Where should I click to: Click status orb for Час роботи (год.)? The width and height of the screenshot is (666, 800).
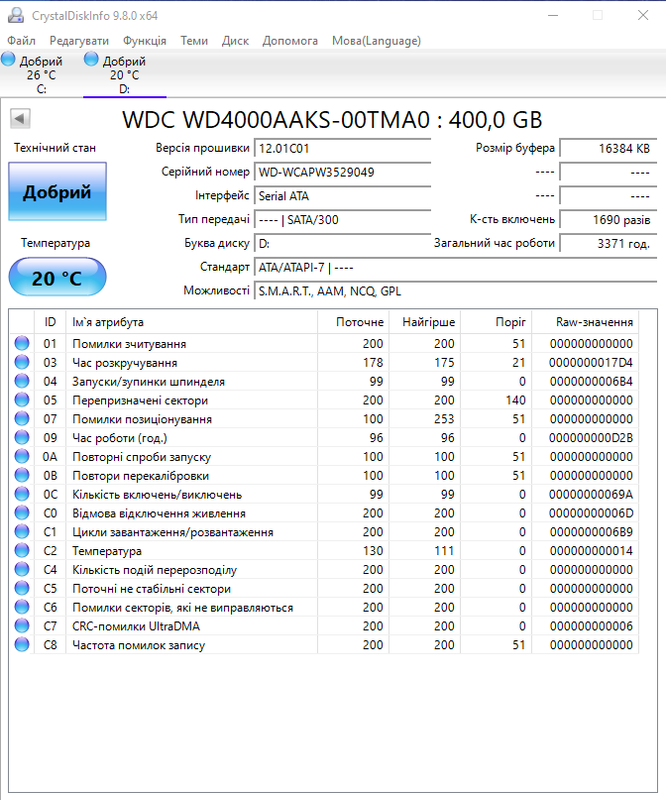point(22,438)
